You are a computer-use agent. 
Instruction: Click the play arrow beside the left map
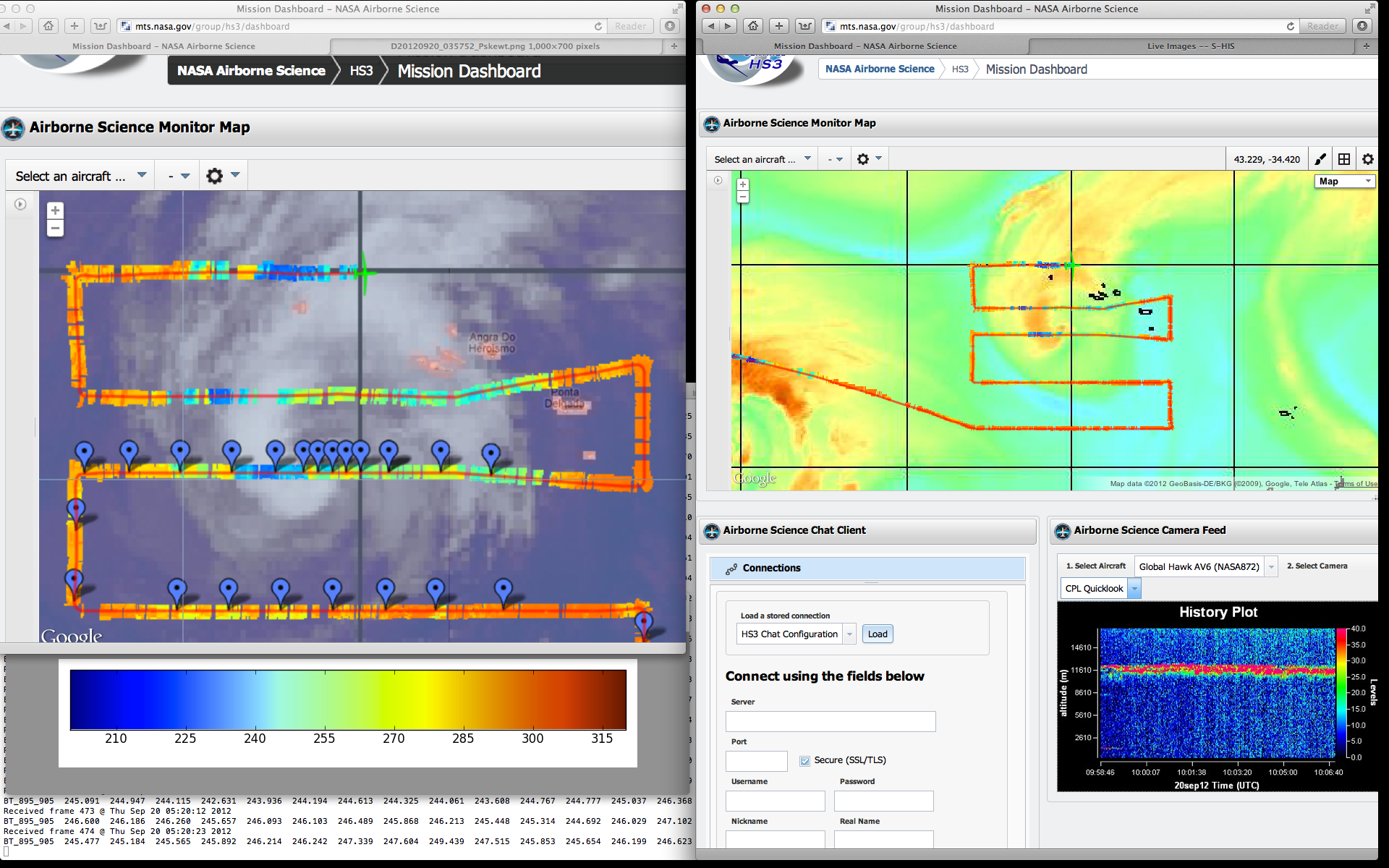[x=20, y=205]
